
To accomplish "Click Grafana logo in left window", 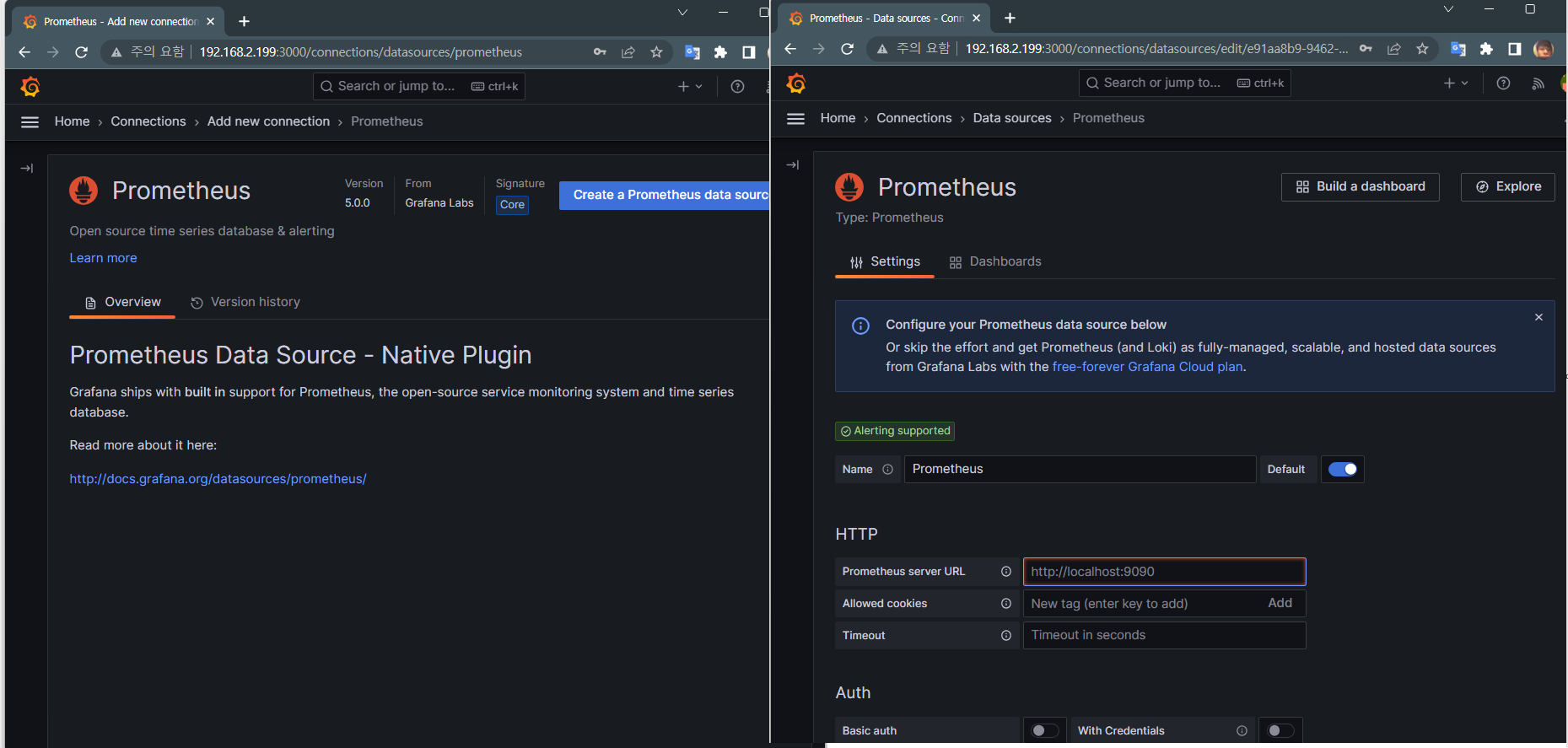I will pyautogui.click(x=30, y=87).
